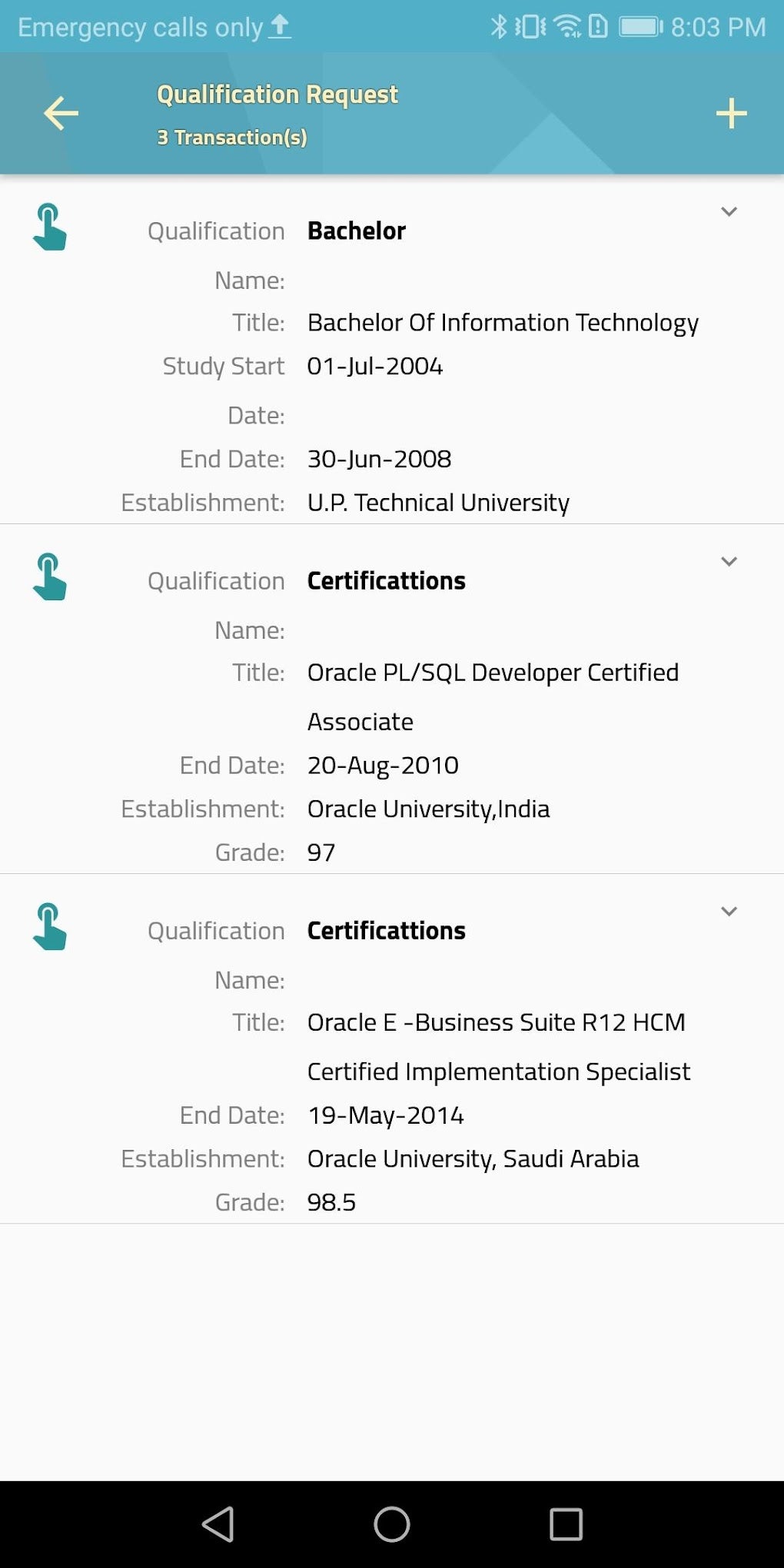Tap the Bluetooth status bar icon
Viewport: 784px width, 1568px height.
coord(499,27)
